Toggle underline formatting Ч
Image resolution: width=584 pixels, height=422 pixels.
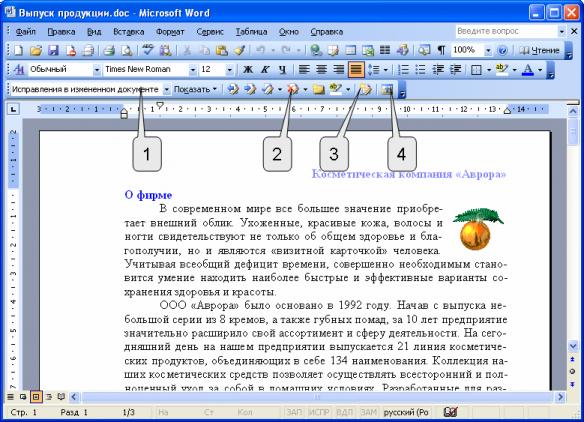pyautogui.click(x=282, y=69)
